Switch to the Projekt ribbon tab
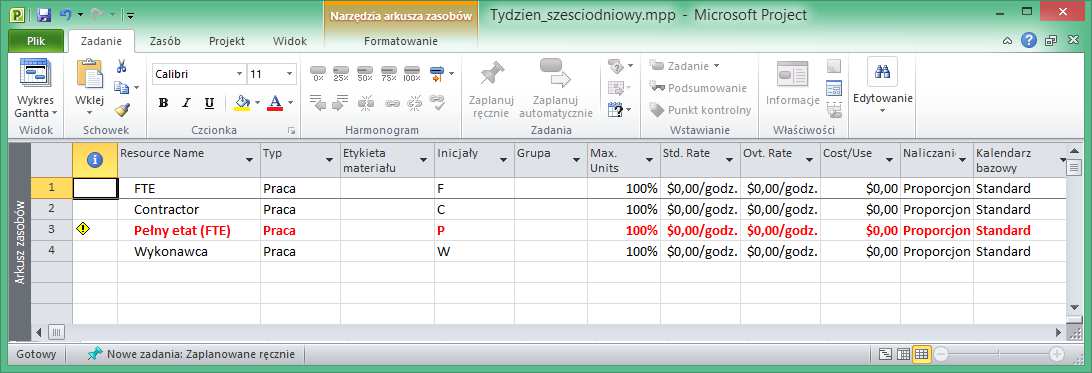This screenshot has width=1092, height=373. click(227, 41)
